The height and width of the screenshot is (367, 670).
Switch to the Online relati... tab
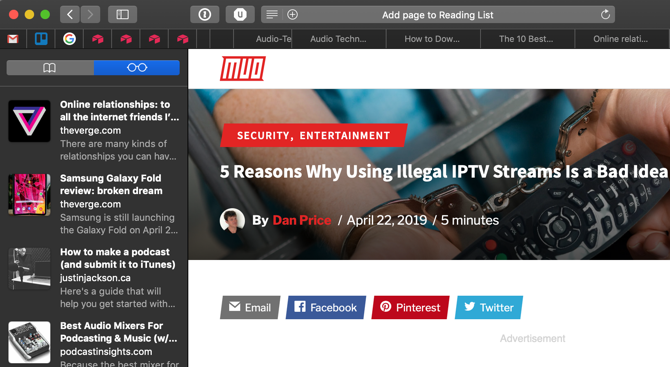click(621, 39)
